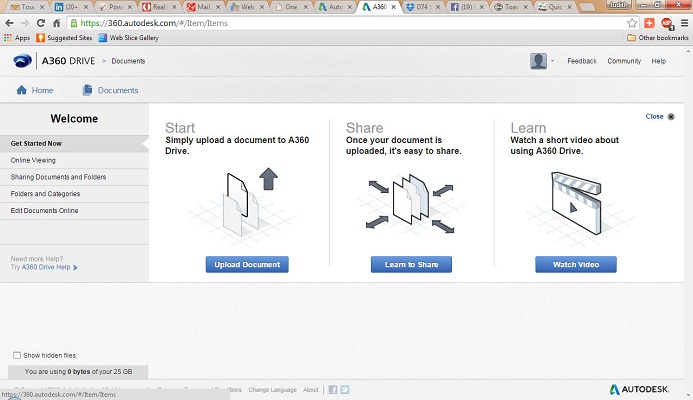Open the Chrome hamburger menu

(x=684, y=23)
